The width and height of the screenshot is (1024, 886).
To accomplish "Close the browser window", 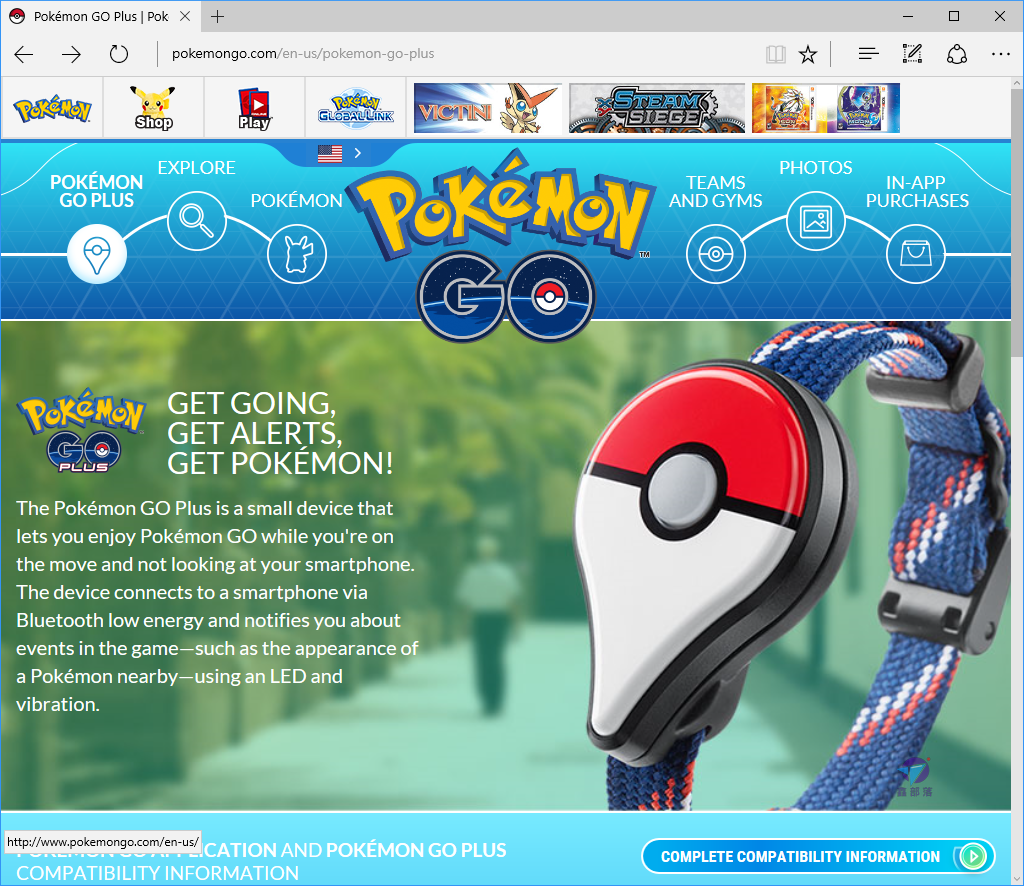I will pyautogui.click(x=999, y=16).
